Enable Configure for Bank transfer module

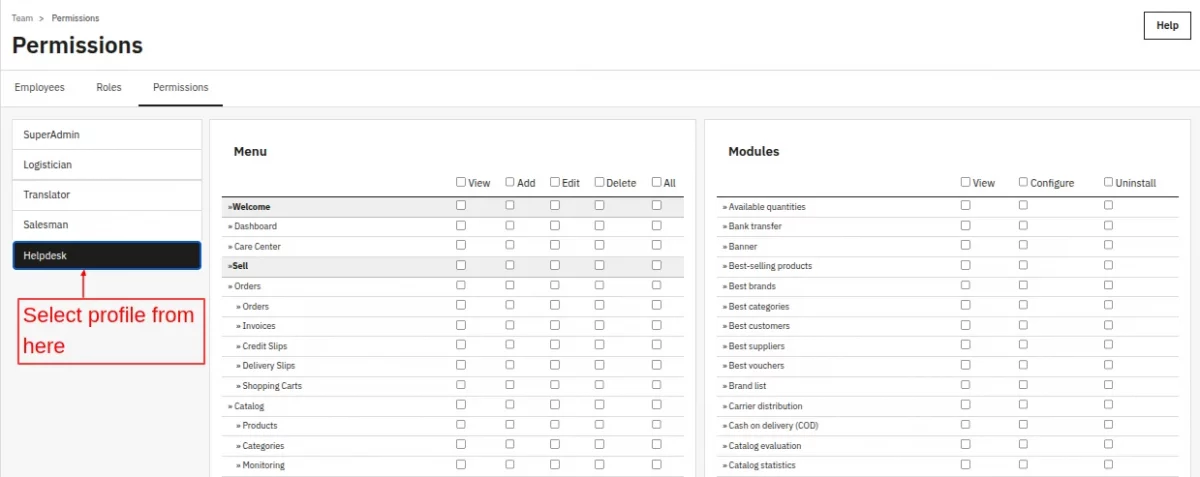[1023, 225]
